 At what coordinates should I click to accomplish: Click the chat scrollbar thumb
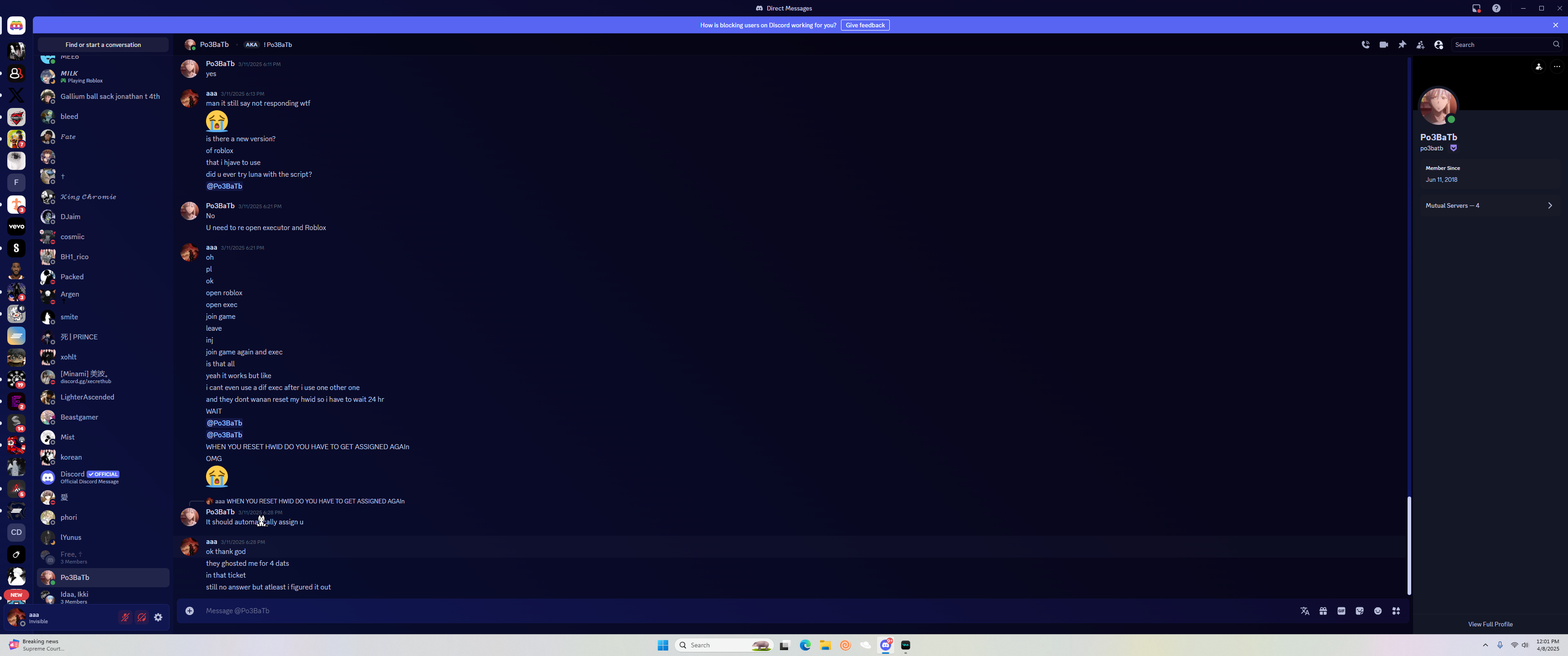pyautogui.click(x=1408, y=545)
